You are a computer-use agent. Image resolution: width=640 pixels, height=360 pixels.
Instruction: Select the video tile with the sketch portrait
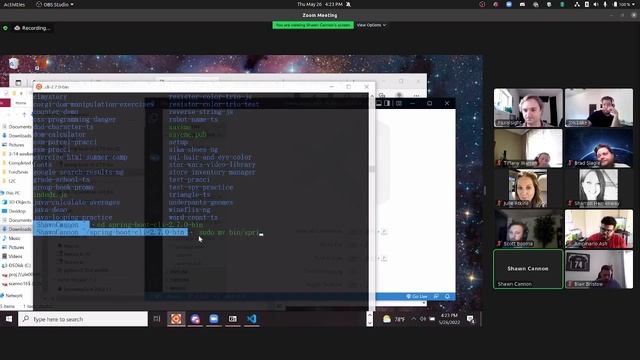[x=599, y=188]
